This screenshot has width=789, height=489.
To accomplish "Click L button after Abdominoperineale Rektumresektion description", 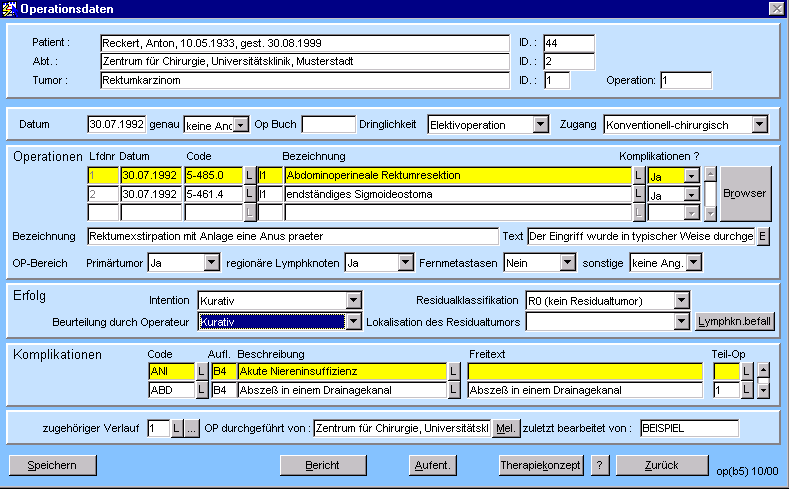I will click(639, 175).
